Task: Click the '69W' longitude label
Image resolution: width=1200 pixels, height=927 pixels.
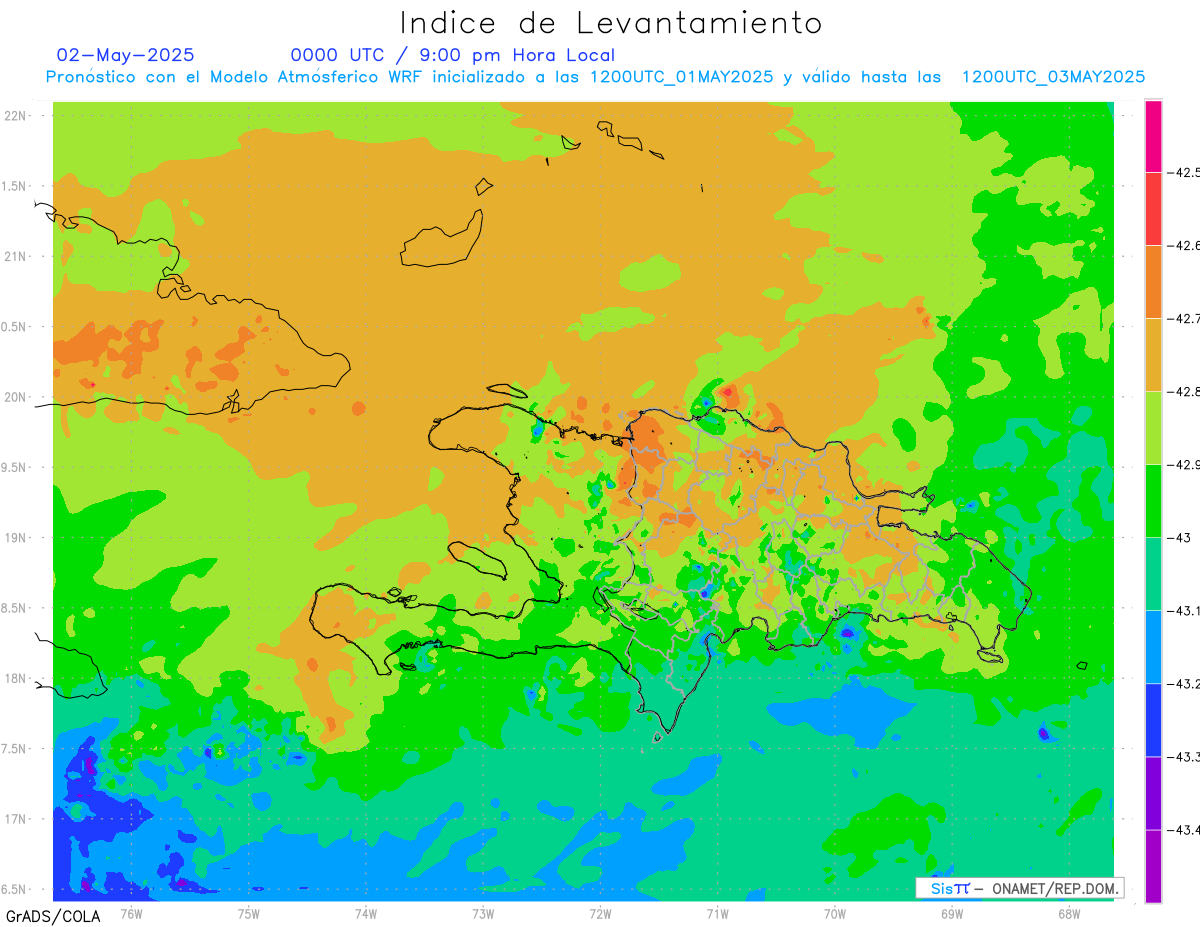Action: pyautogui.click(x=952, y=913)
